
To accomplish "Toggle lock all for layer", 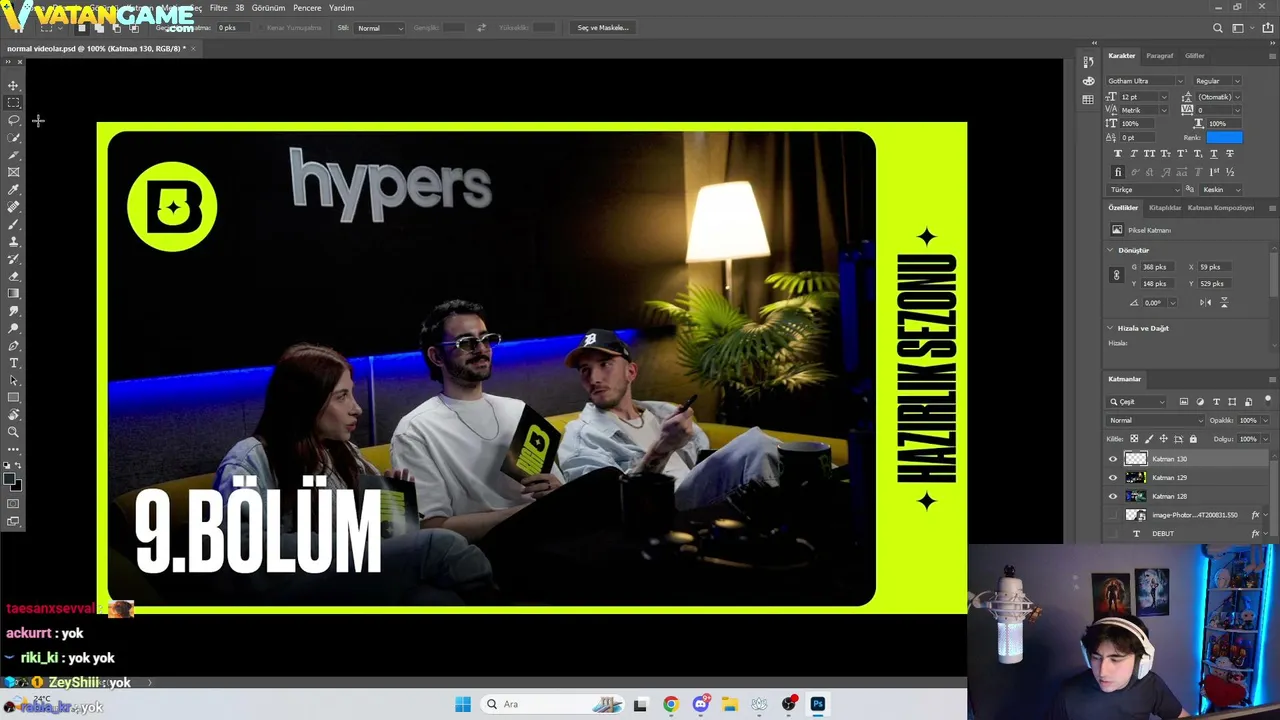I will tap(1193, 439).
